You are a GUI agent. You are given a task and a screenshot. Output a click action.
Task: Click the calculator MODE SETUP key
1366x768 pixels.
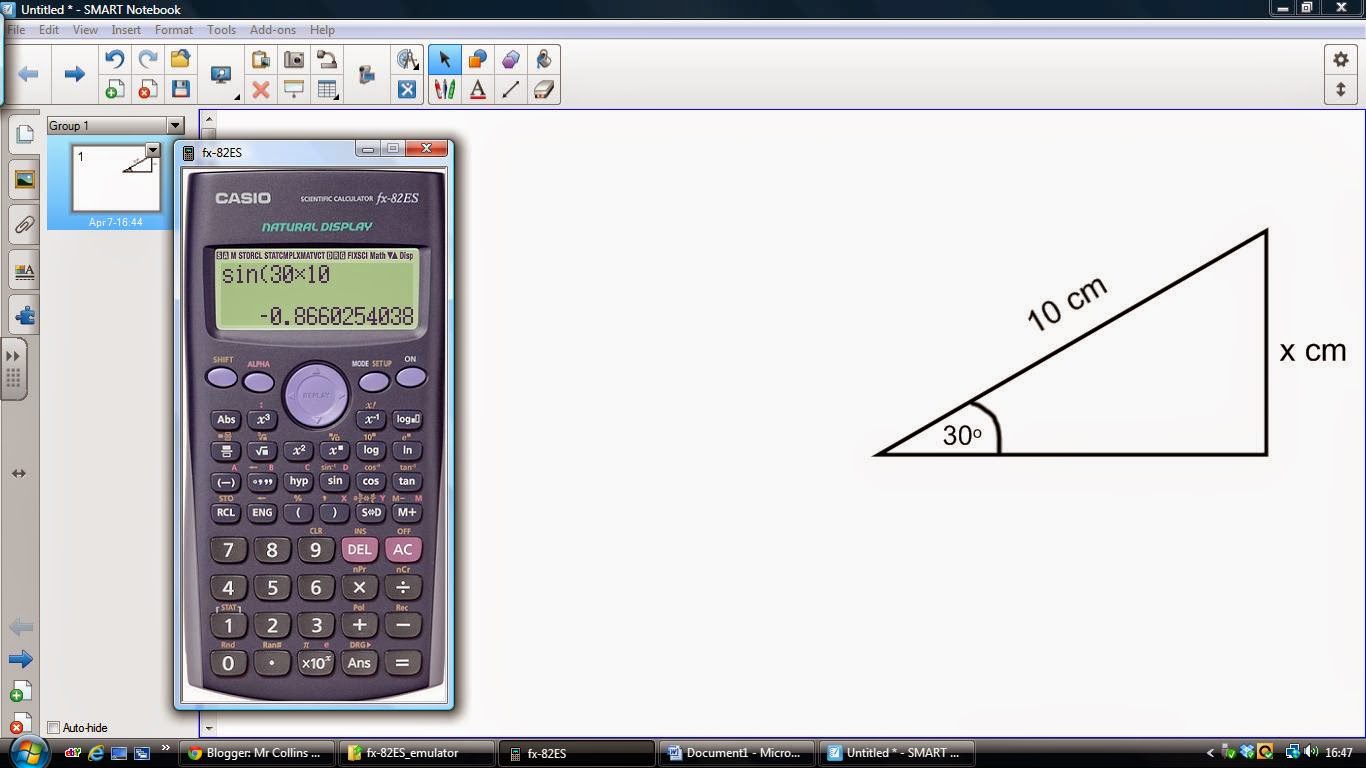373,381
